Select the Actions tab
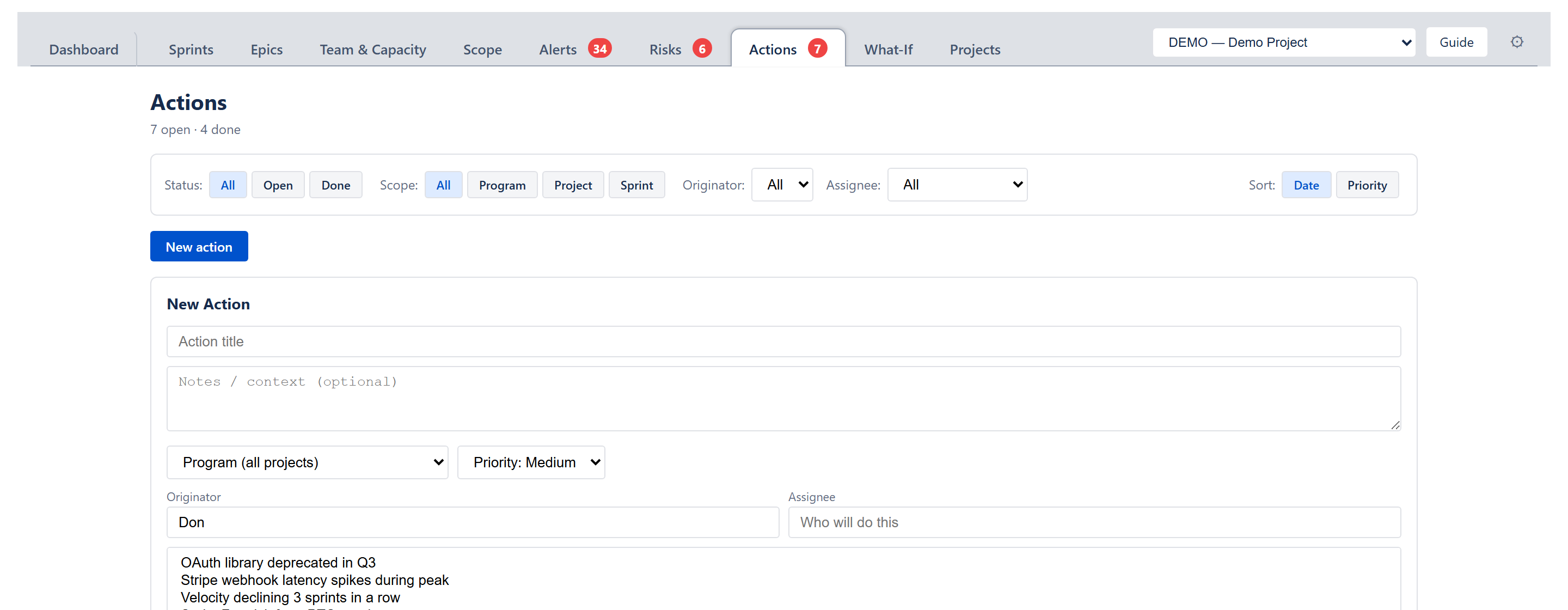Image resolution: width=1568 pixels, height=610 pixels. tap(773, 50)
